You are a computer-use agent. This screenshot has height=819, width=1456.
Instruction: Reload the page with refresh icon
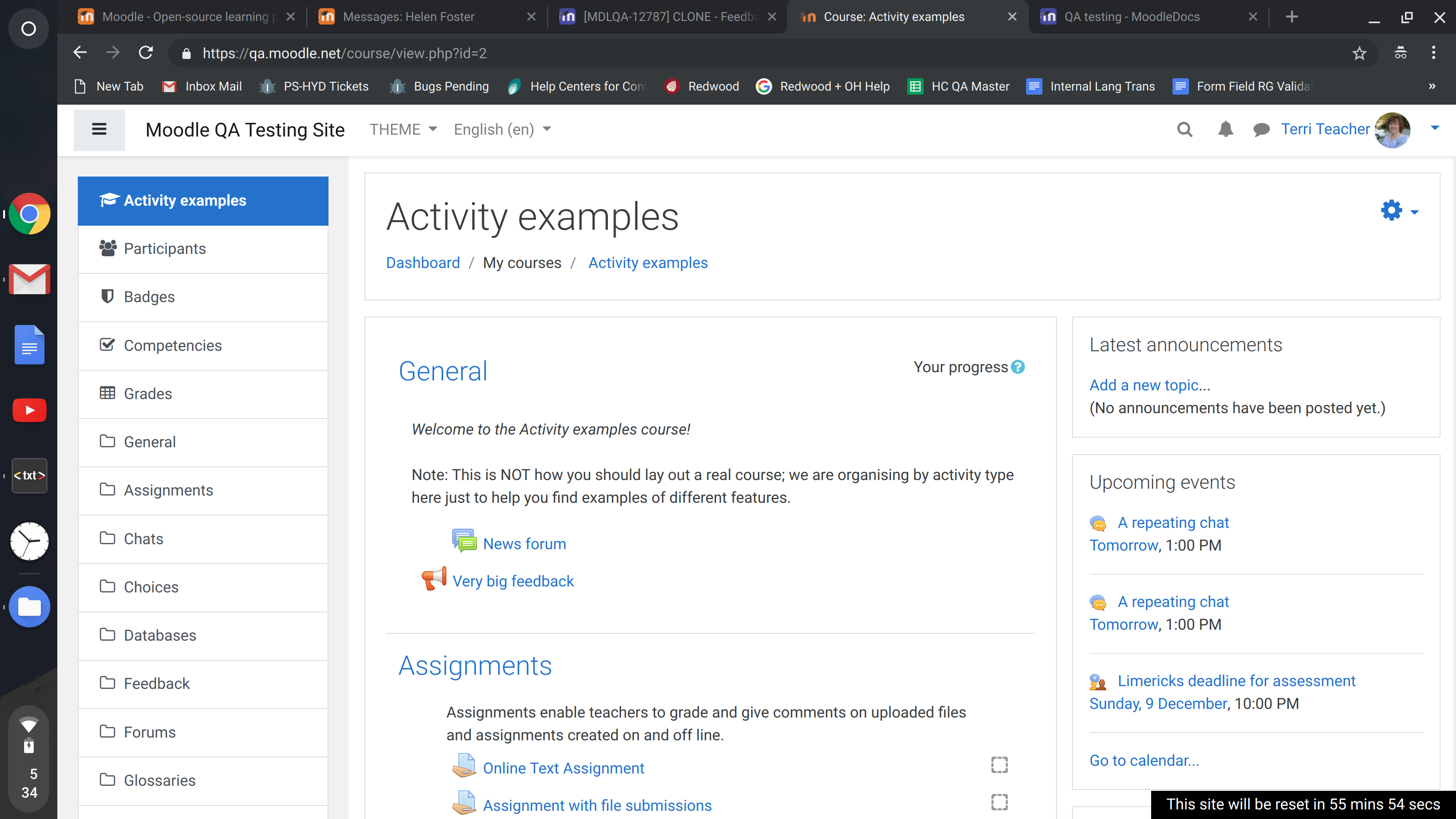tap(146, 53)
